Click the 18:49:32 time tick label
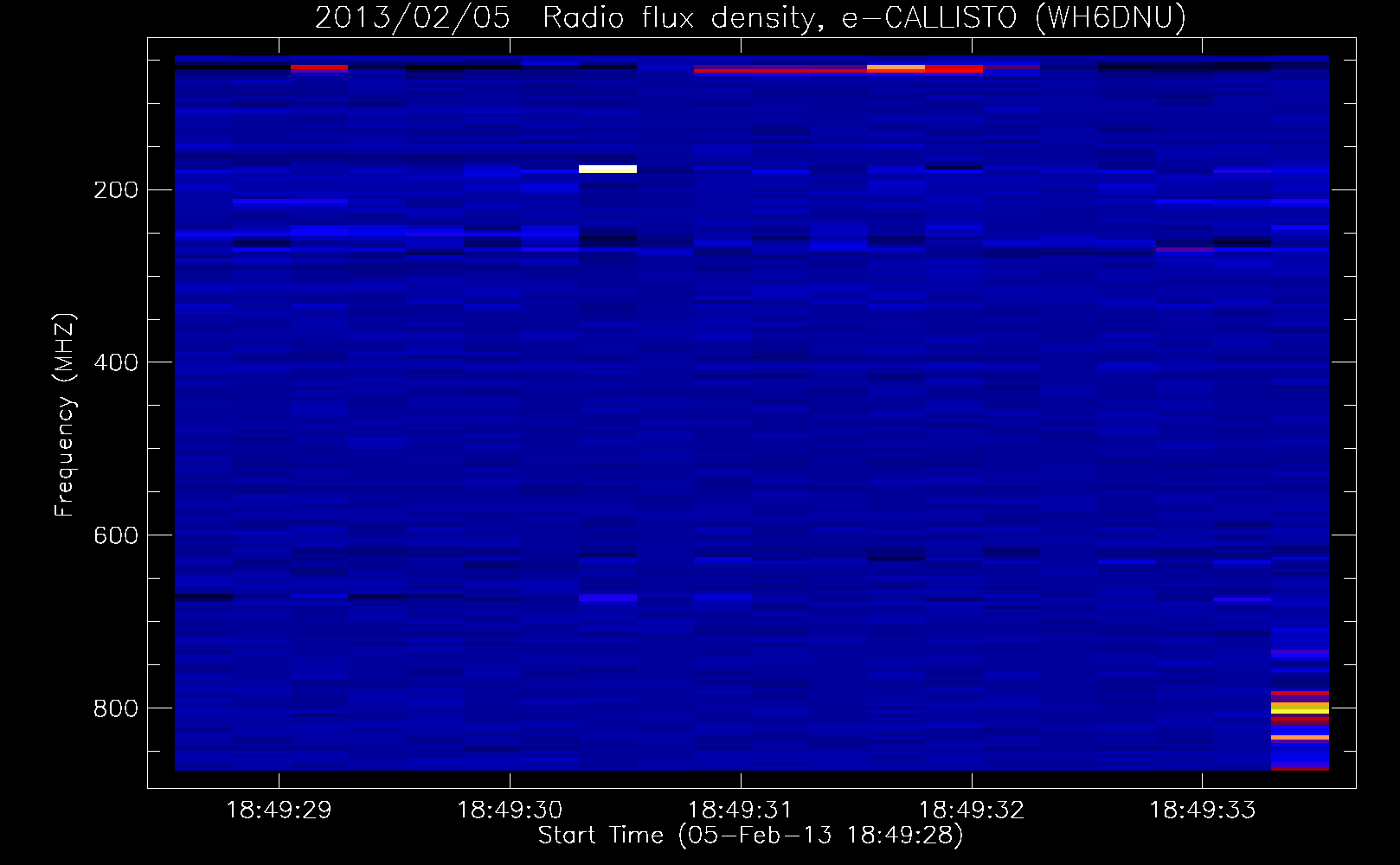Screen dimensions: 1400x865 (x=971, y=810)
